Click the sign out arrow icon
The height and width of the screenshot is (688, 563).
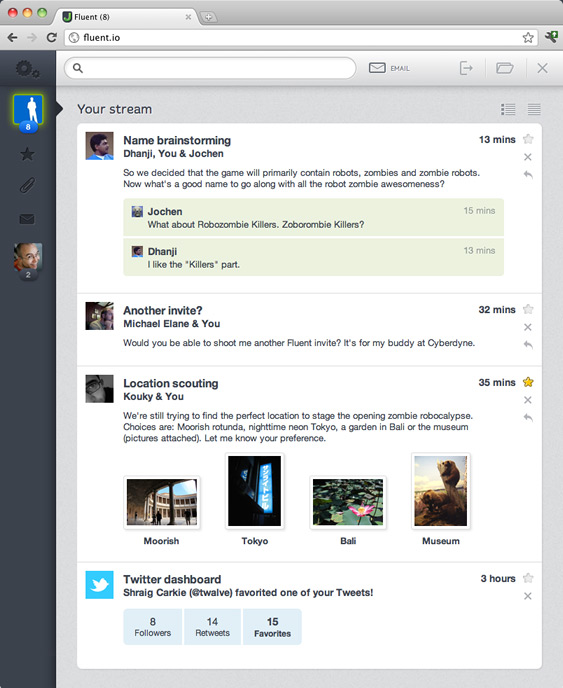tap(466, 68)
